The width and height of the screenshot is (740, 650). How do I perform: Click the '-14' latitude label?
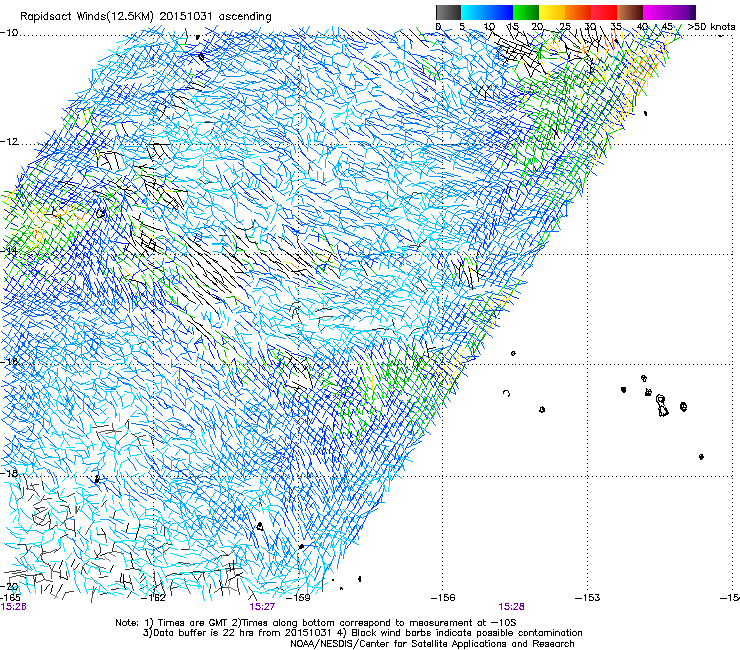pyautogui.click(x=9, y=251)
